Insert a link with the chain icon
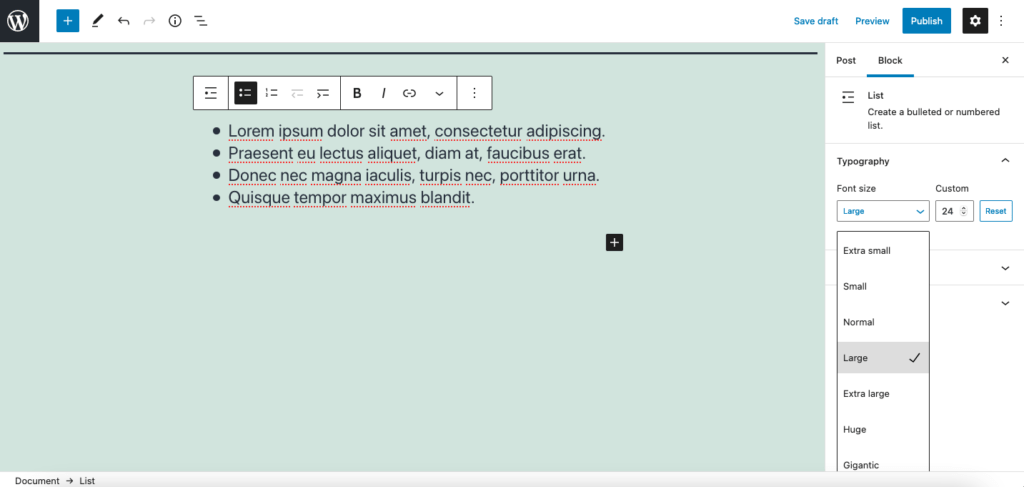 coord(409,93)
